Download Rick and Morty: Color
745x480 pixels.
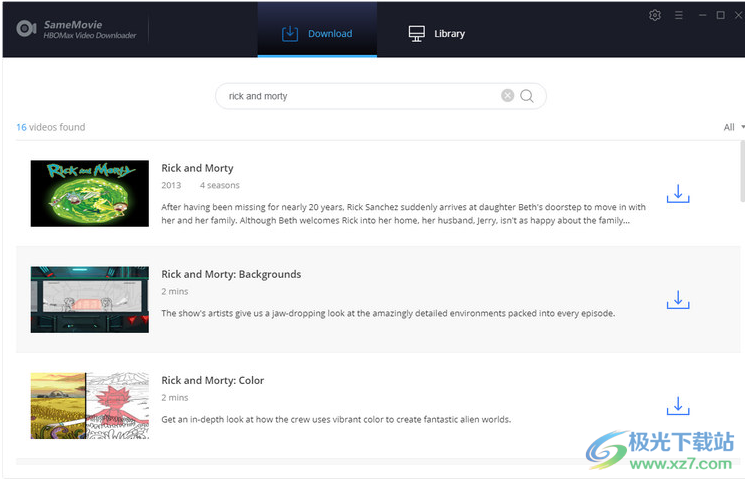coord(678,406)
